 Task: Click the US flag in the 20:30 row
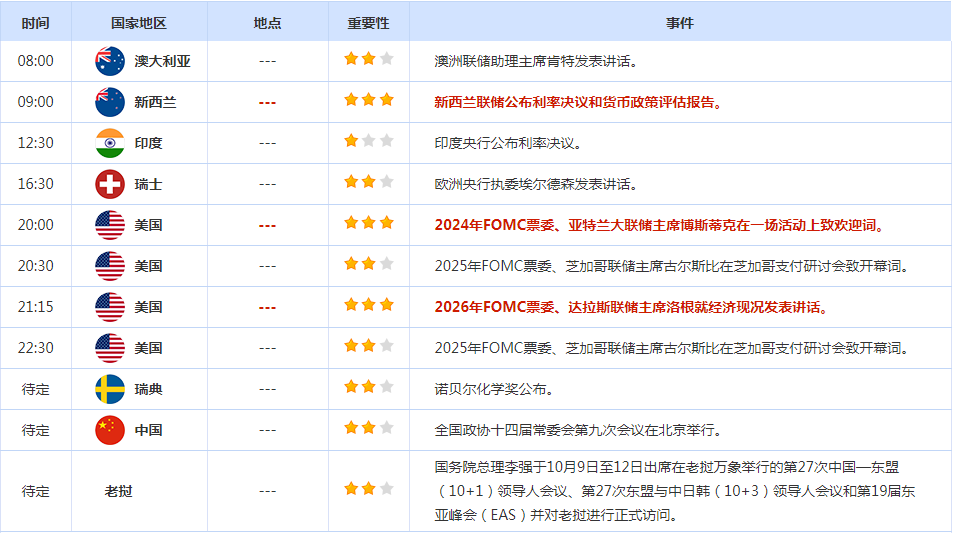click(110, 266)
